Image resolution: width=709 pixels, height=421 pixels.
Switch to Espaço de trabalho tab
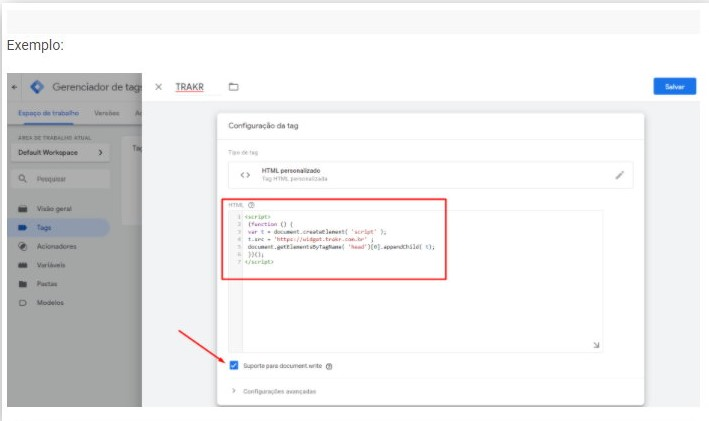48,113
